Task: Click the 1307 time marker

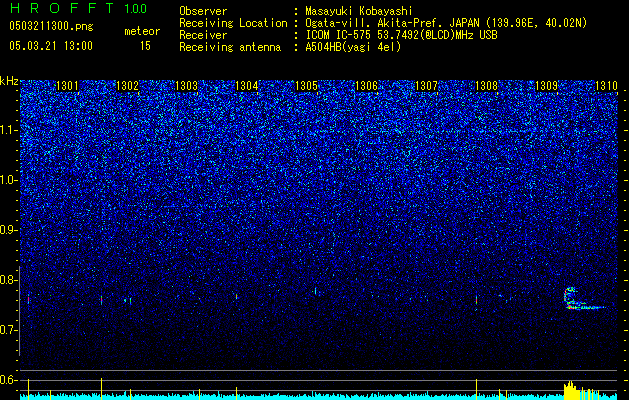Action: pyautogui.click(x=426, y=86)
